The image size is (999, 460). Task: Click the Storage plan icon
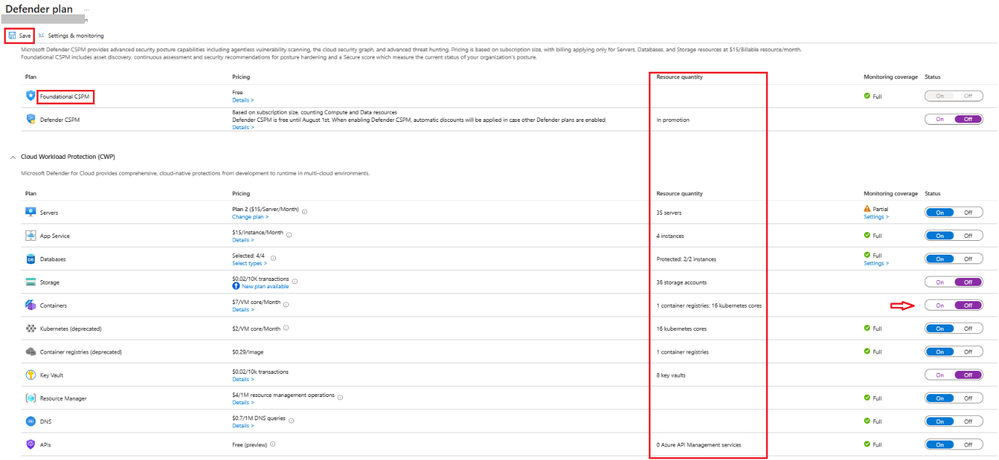pyautogui.click(x=31, y=282)
